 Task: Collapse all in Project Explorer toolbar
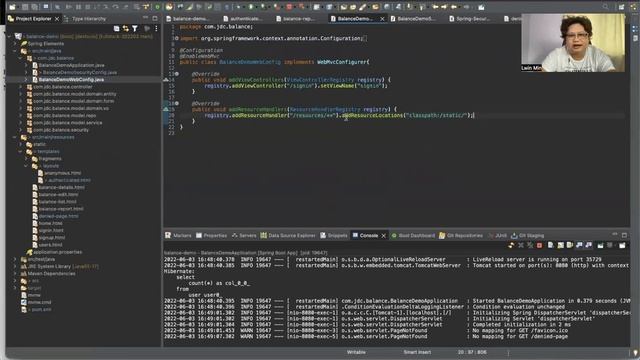[117, 29]
